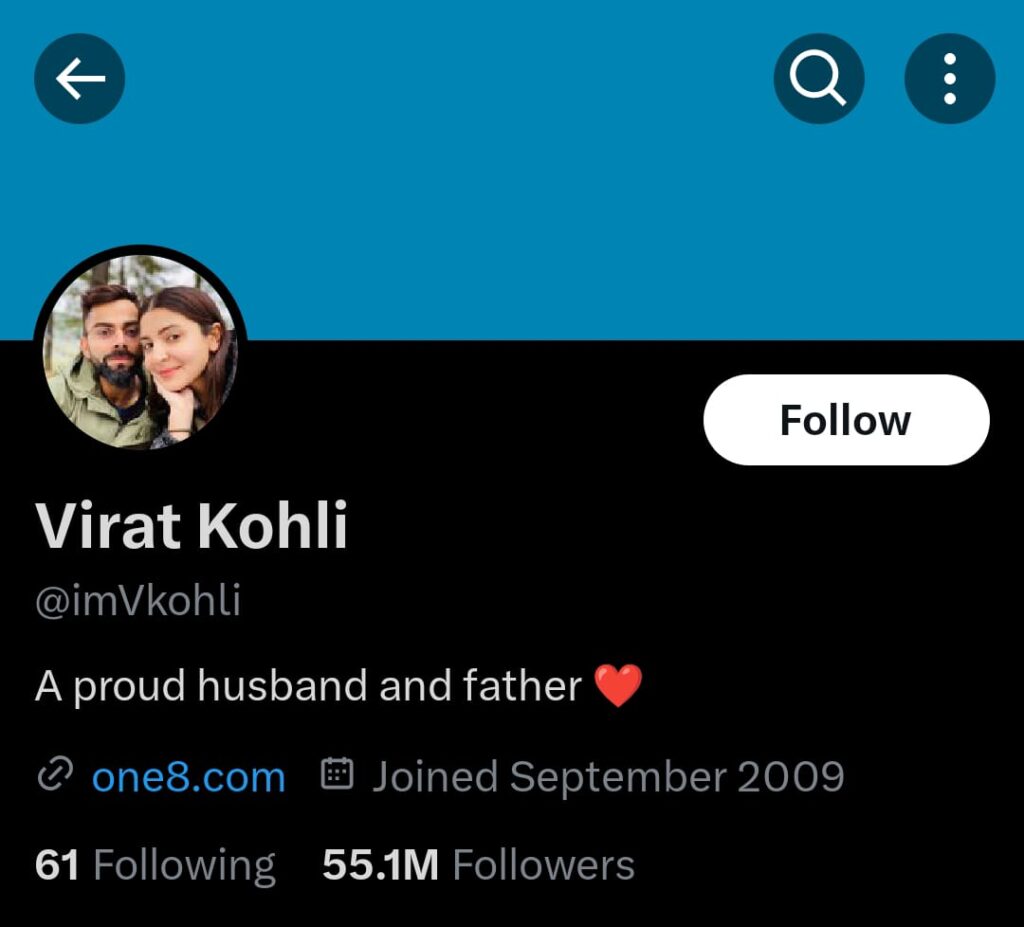The height and width of the screenshot is (927, 1024).
Task: Click the "Joined September 2009" text
Action: pos(608,777)
